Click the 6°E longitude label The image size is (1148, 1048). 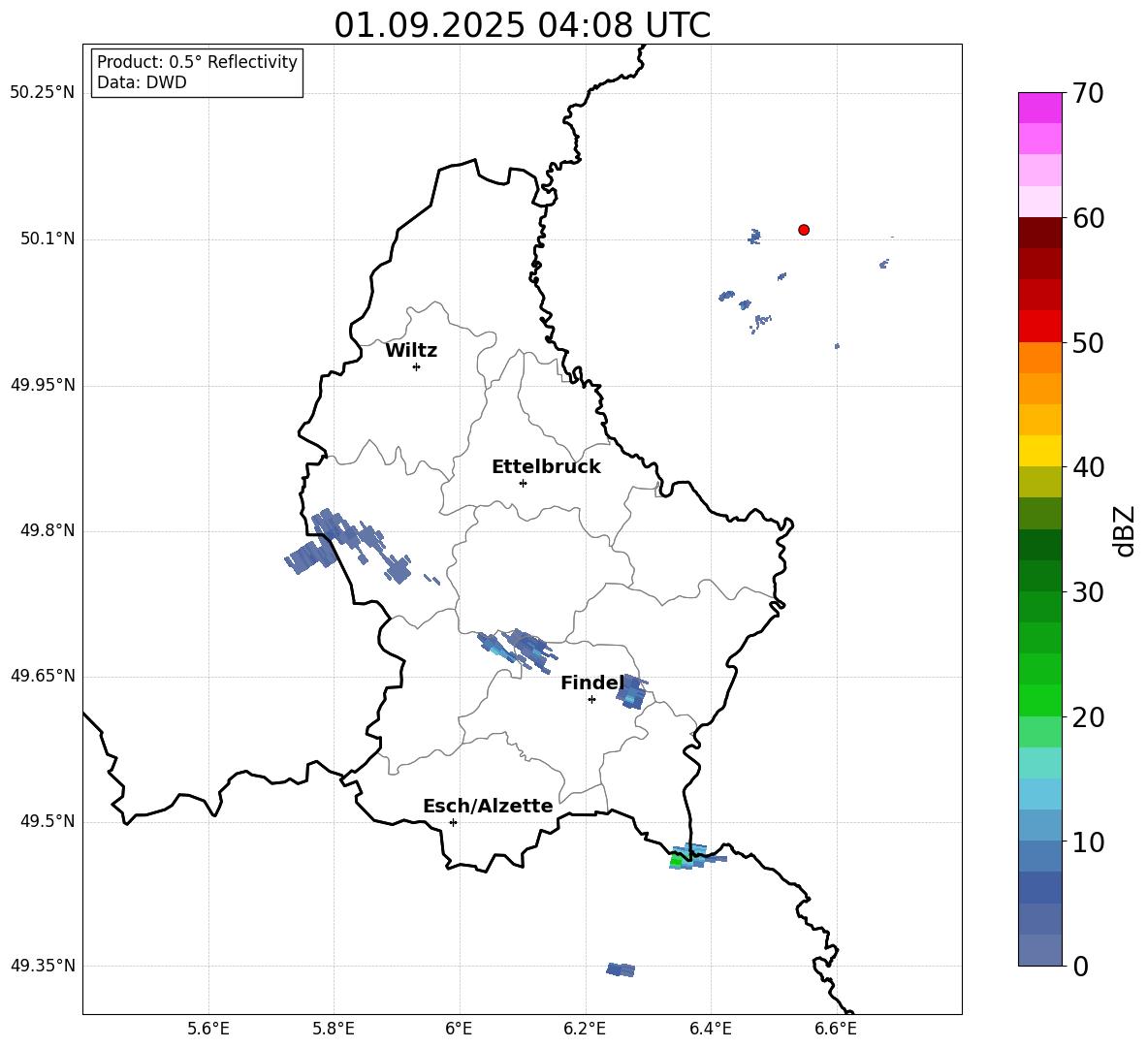(x=459, y=1029)
